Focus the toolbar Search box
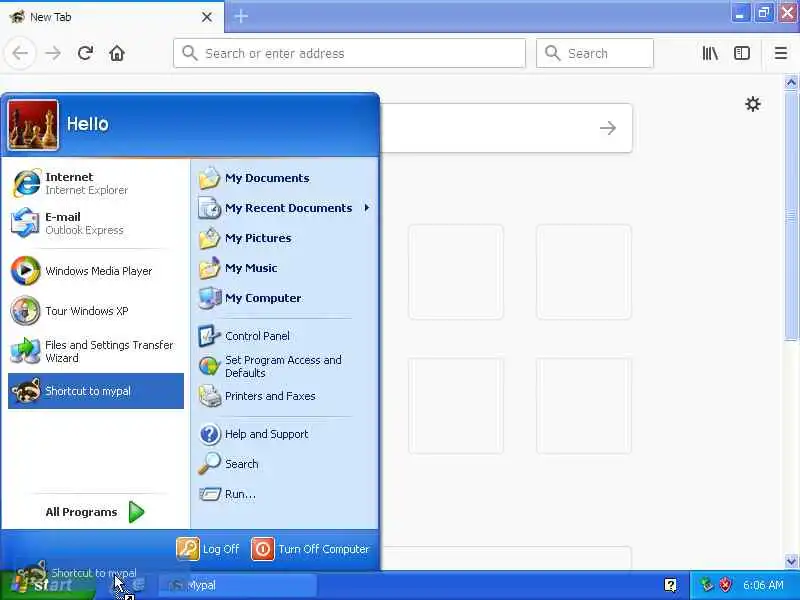 [595, 53]
